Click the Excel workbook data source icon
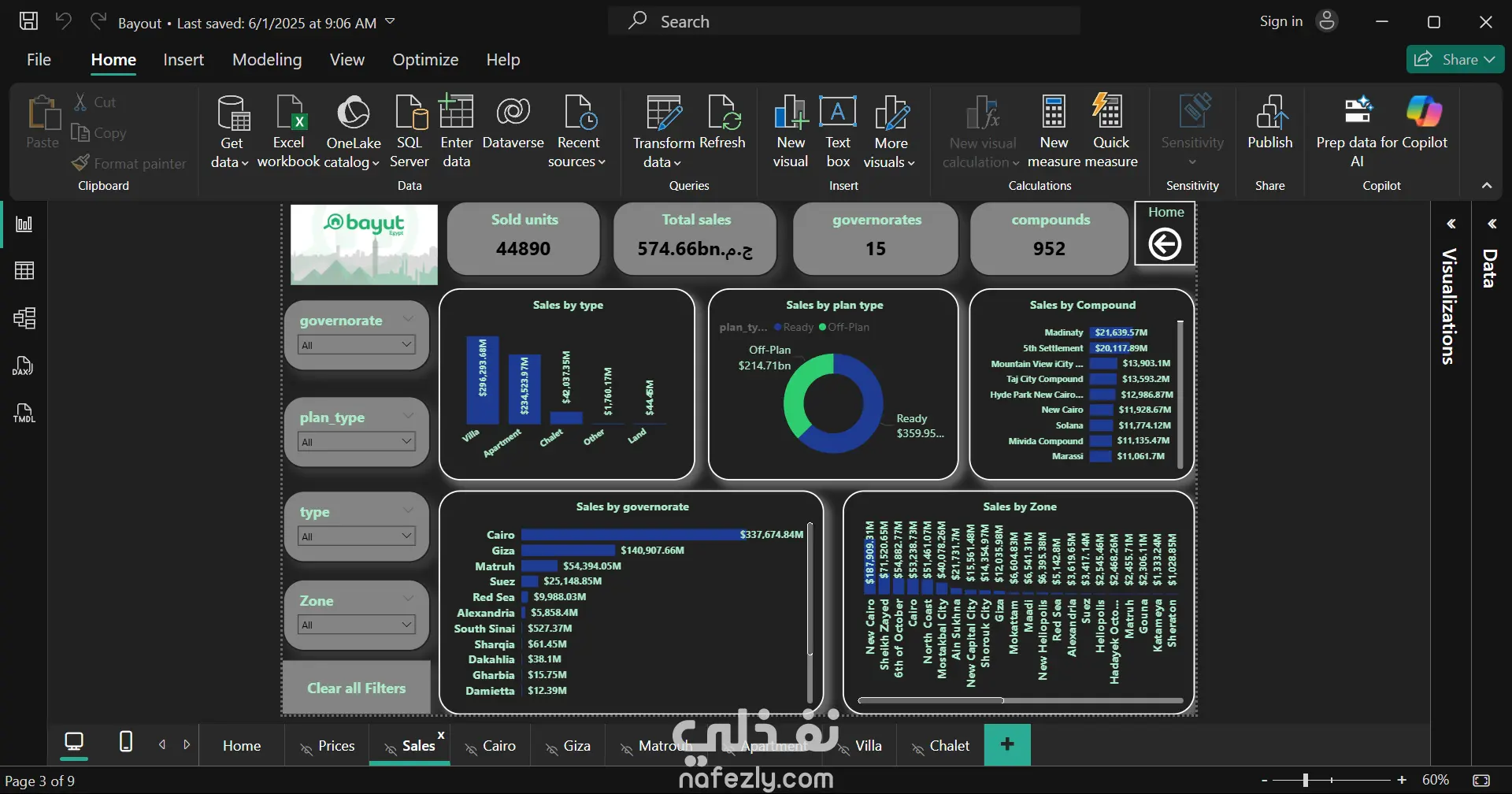1512x794 pixels. click(289, 113)
